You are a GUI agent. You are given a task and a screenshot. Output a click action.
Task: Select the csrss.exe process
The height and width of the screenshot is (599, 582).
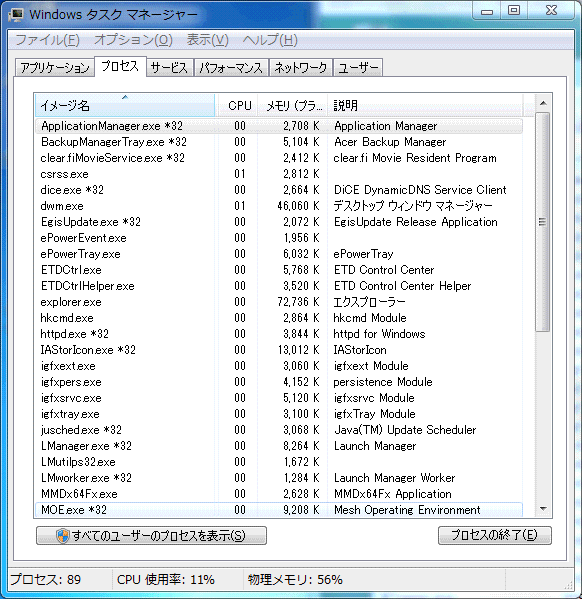click(x=279, y=174)
